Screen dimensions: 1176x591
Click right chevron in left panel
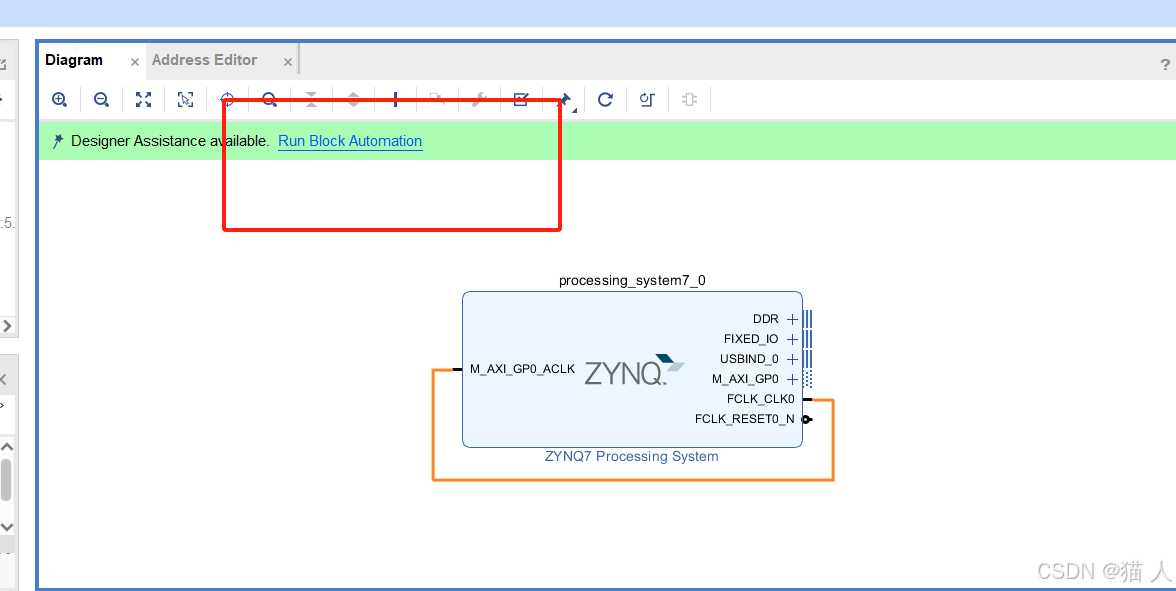[x=7, y=326]
